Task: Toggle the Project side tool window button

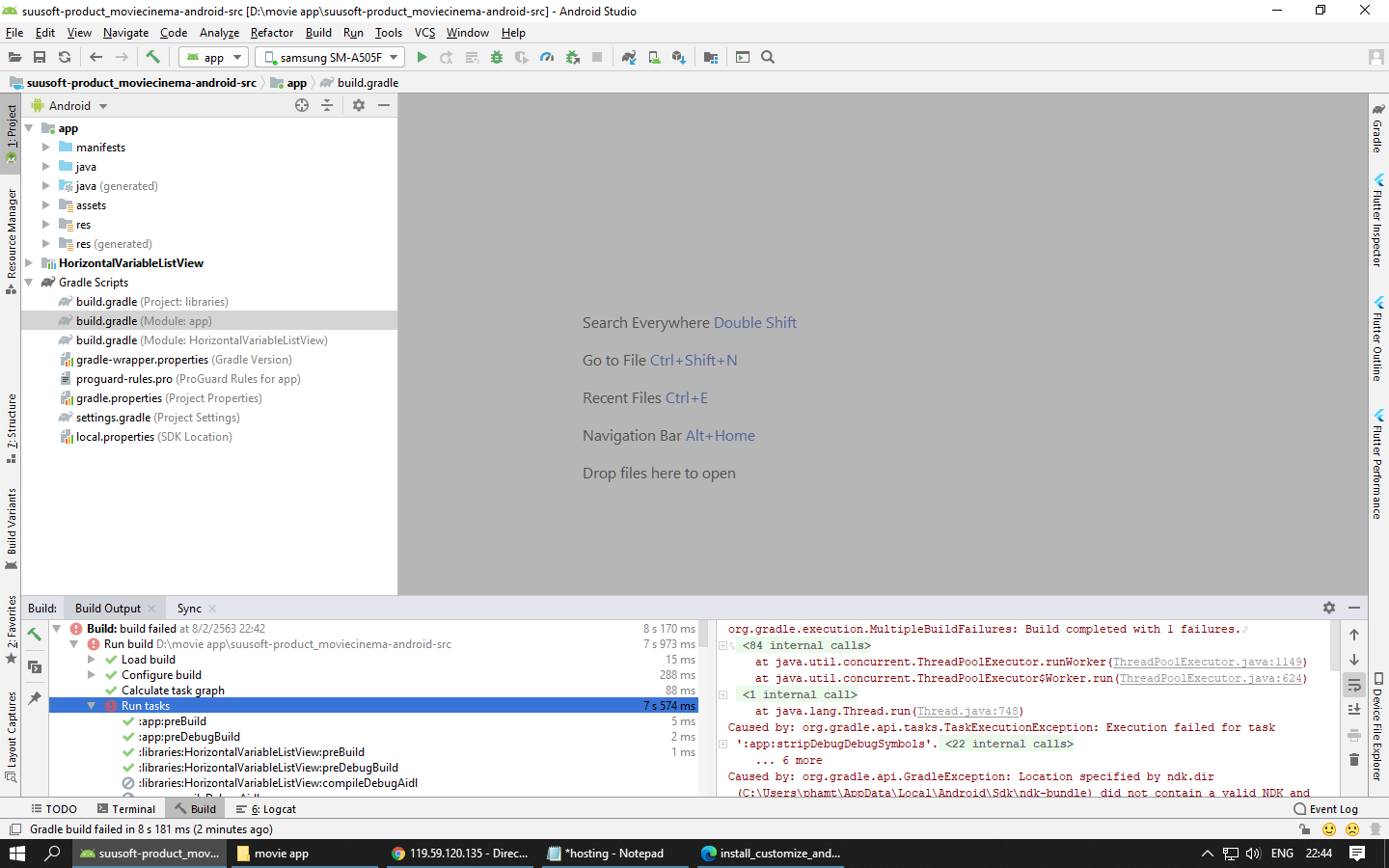Action: (x=12, y=133)
